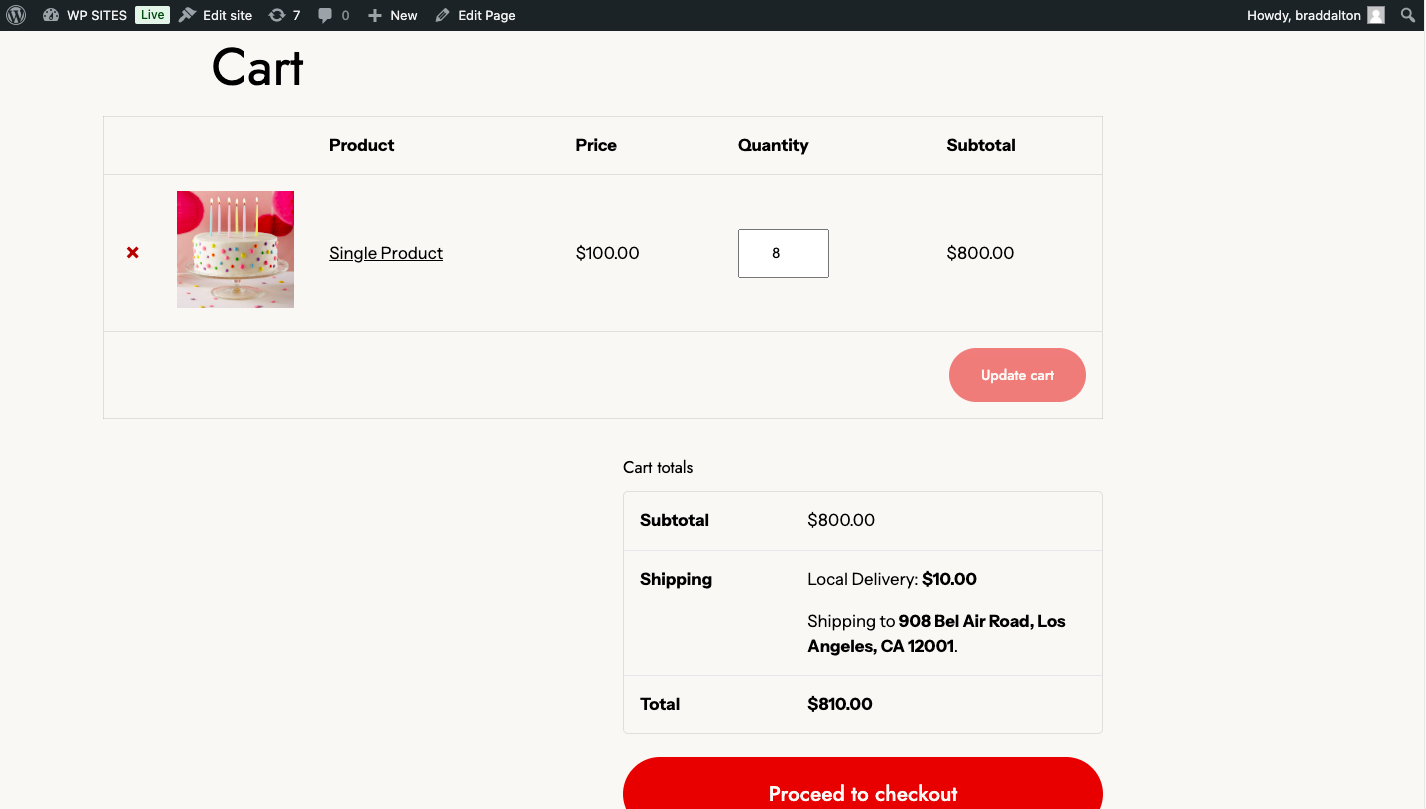
Task: Click the user avatar icon
Action: [1376, 15]
